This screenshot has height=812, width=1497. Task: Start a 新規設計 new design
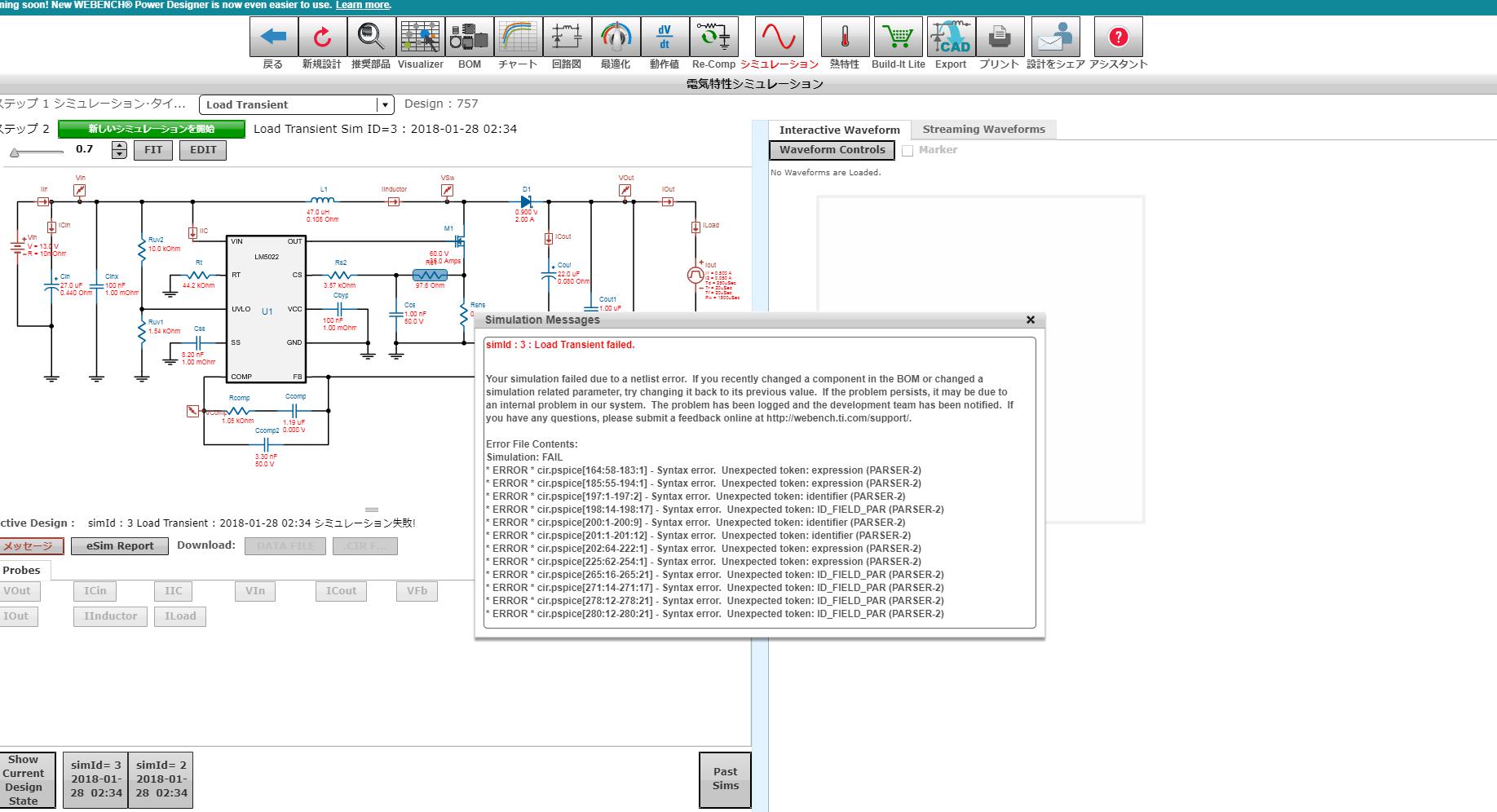(322, 37)
